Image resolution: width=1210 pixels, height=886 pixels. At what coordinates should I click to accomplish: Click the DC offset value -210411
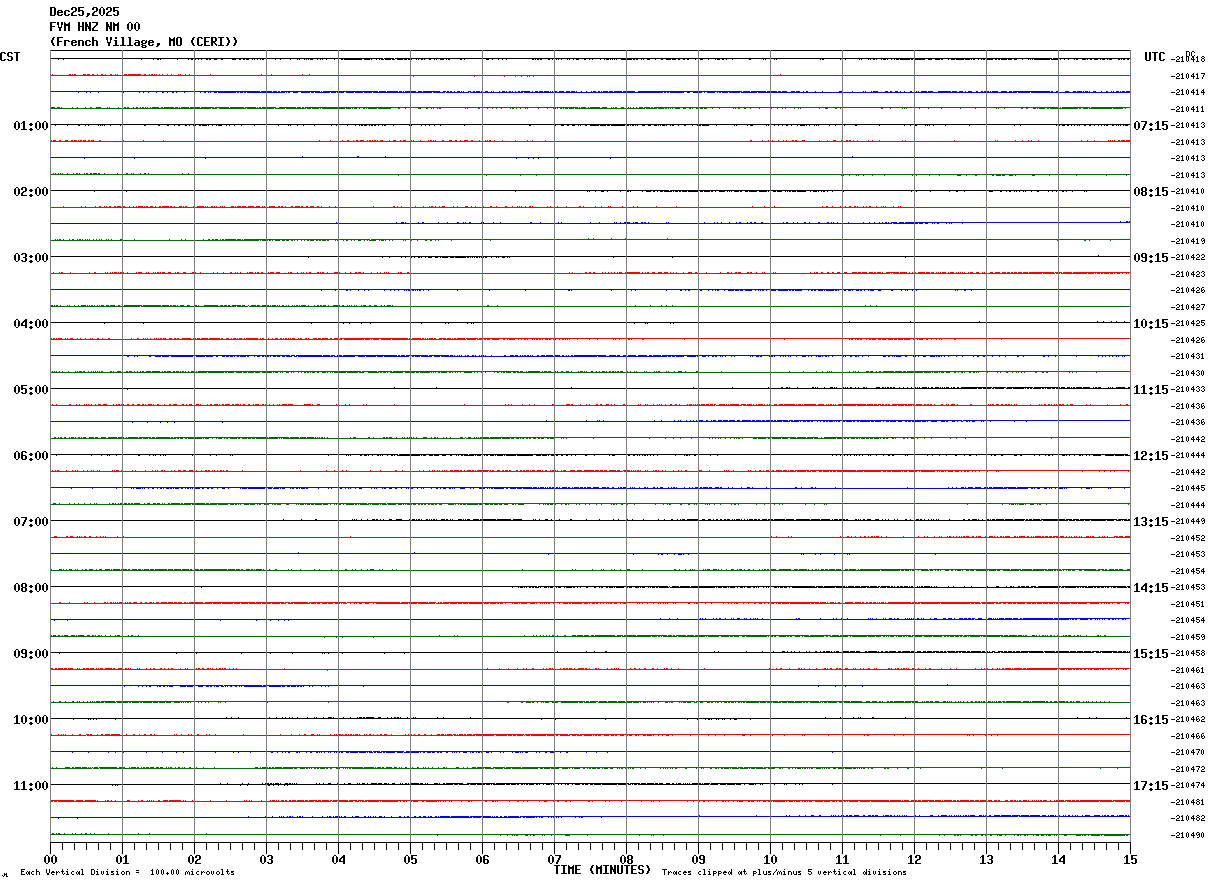coord(1188,109)
